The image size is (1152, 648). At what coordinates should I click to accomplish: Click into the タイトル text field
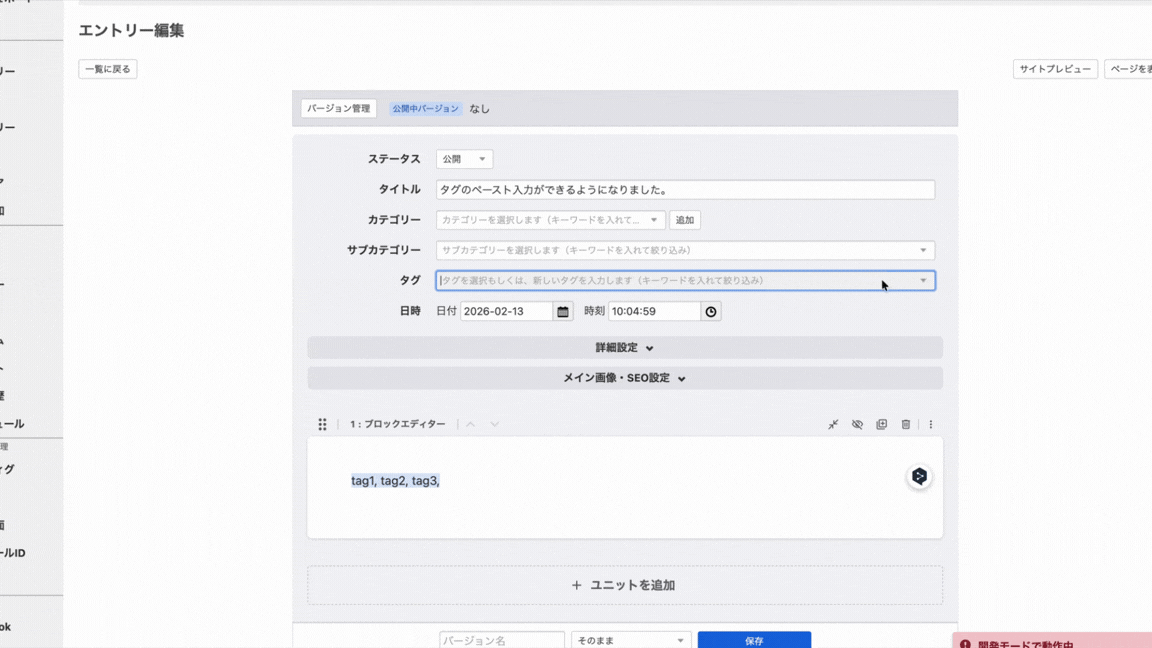(x=685, y=190)
